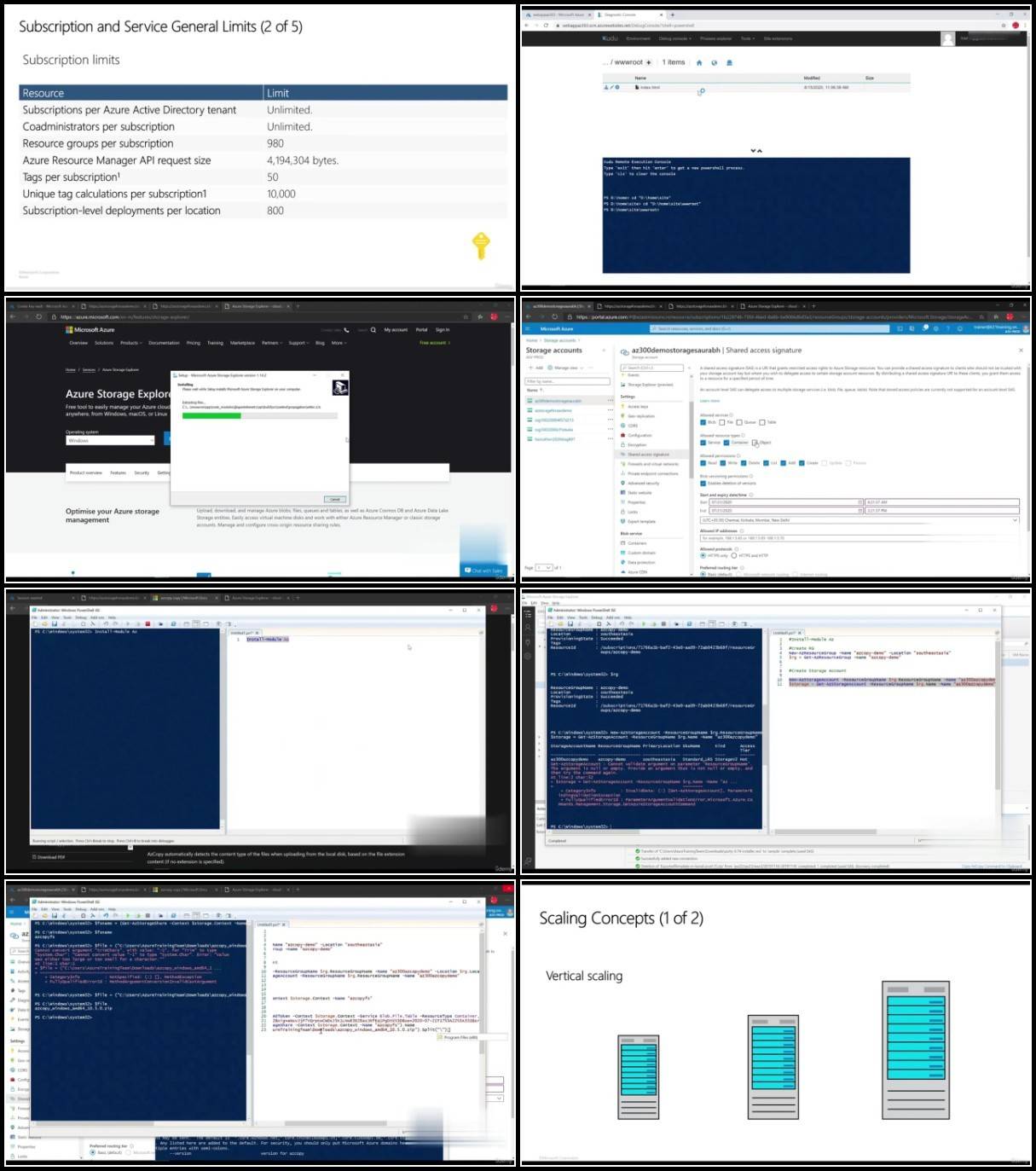Open the Manage view dropdown in Storage accounts
The width and height of the screenshot is (1036, 1171).
point(567,368)
